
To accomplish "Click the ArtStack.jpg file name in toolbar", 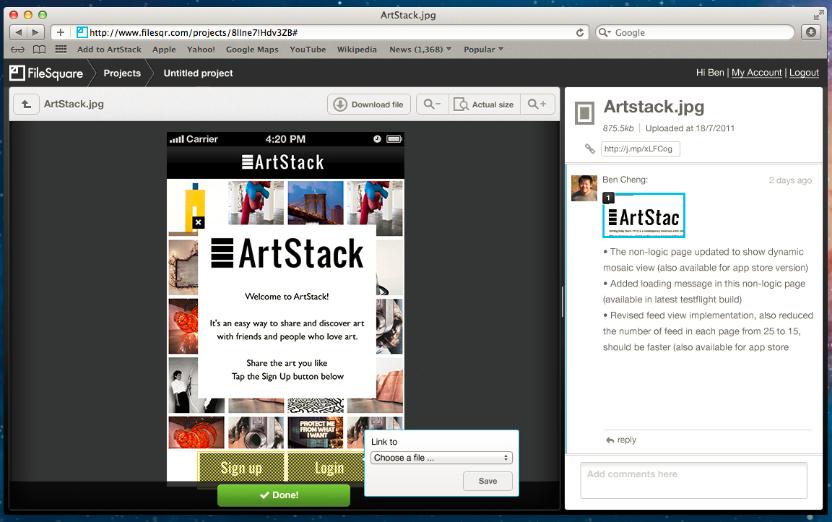I will (74, 104).
